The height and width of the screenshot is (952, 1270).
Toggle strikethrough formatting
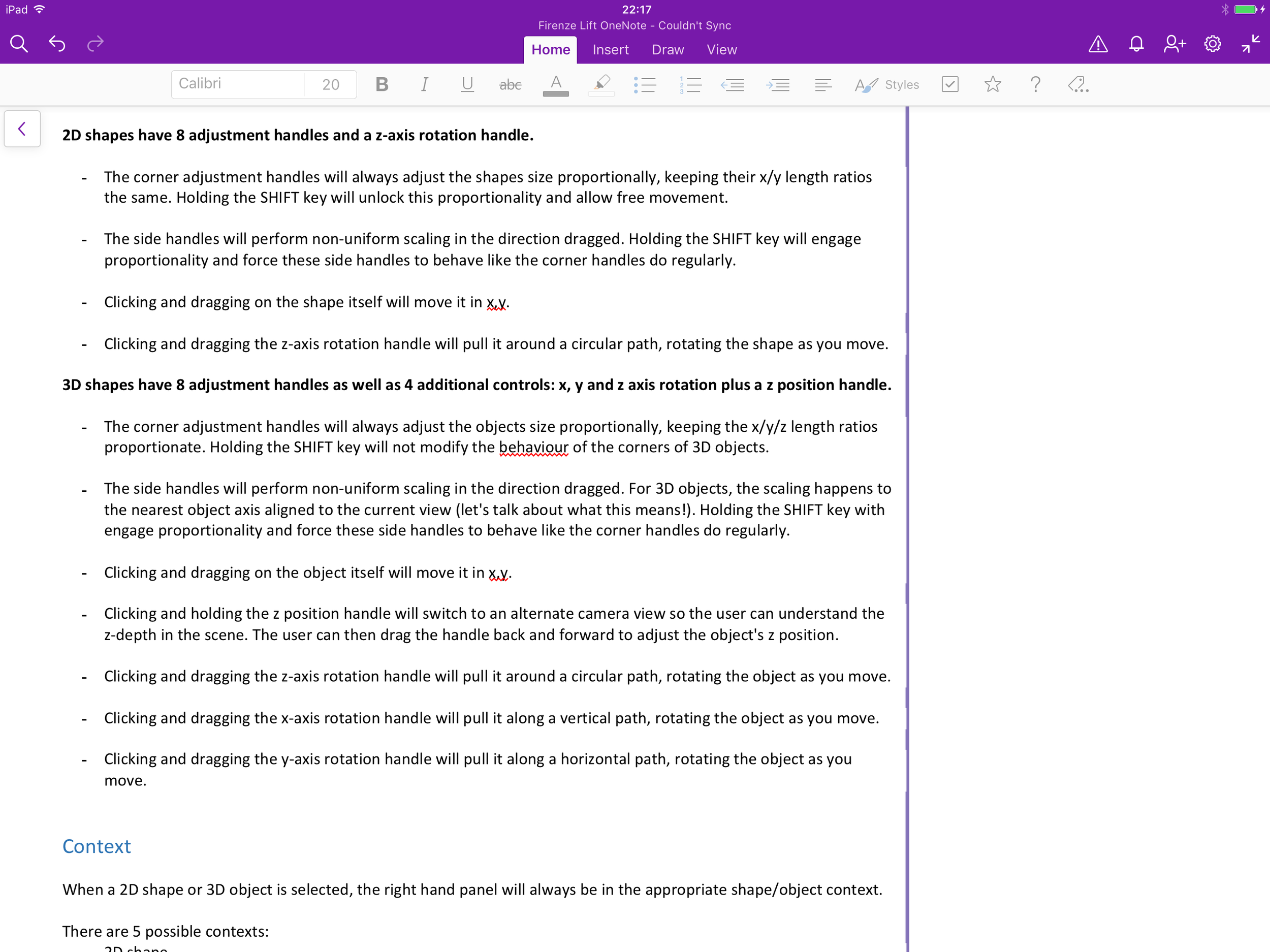click(x=510, y=85)
